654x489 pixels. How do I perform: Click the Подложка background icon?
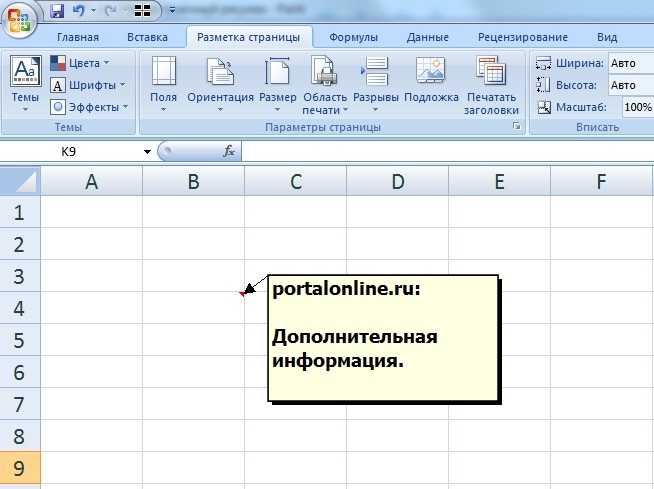tap(431, 70)
